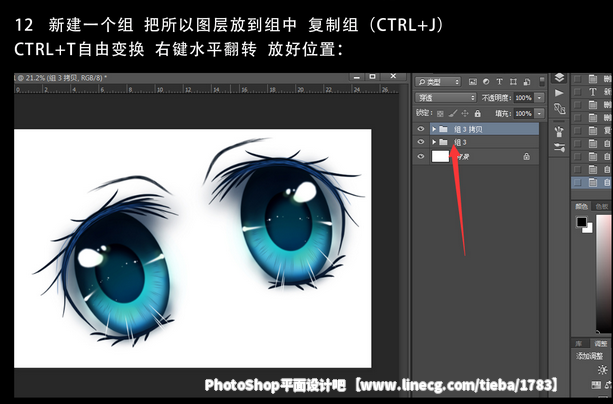
Task: Pick a color in the color field
Action: tap(604, 273)
